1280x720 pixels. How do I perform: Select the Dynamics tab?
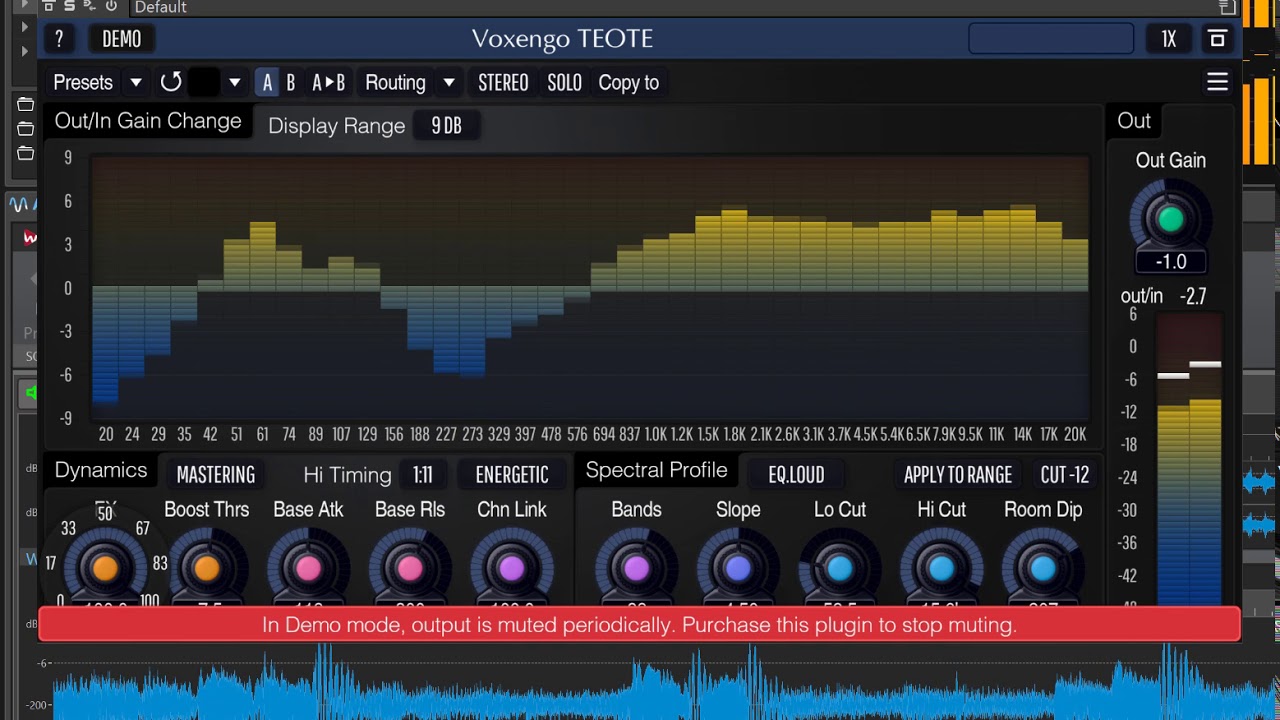pos(101,471)
